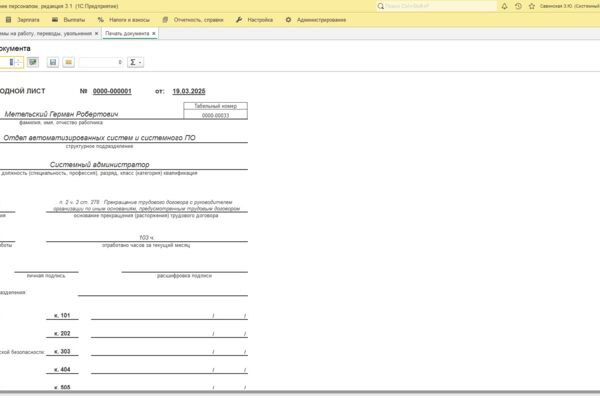
Task: Click the Настройка wrench icon
Action: (239, 20)
